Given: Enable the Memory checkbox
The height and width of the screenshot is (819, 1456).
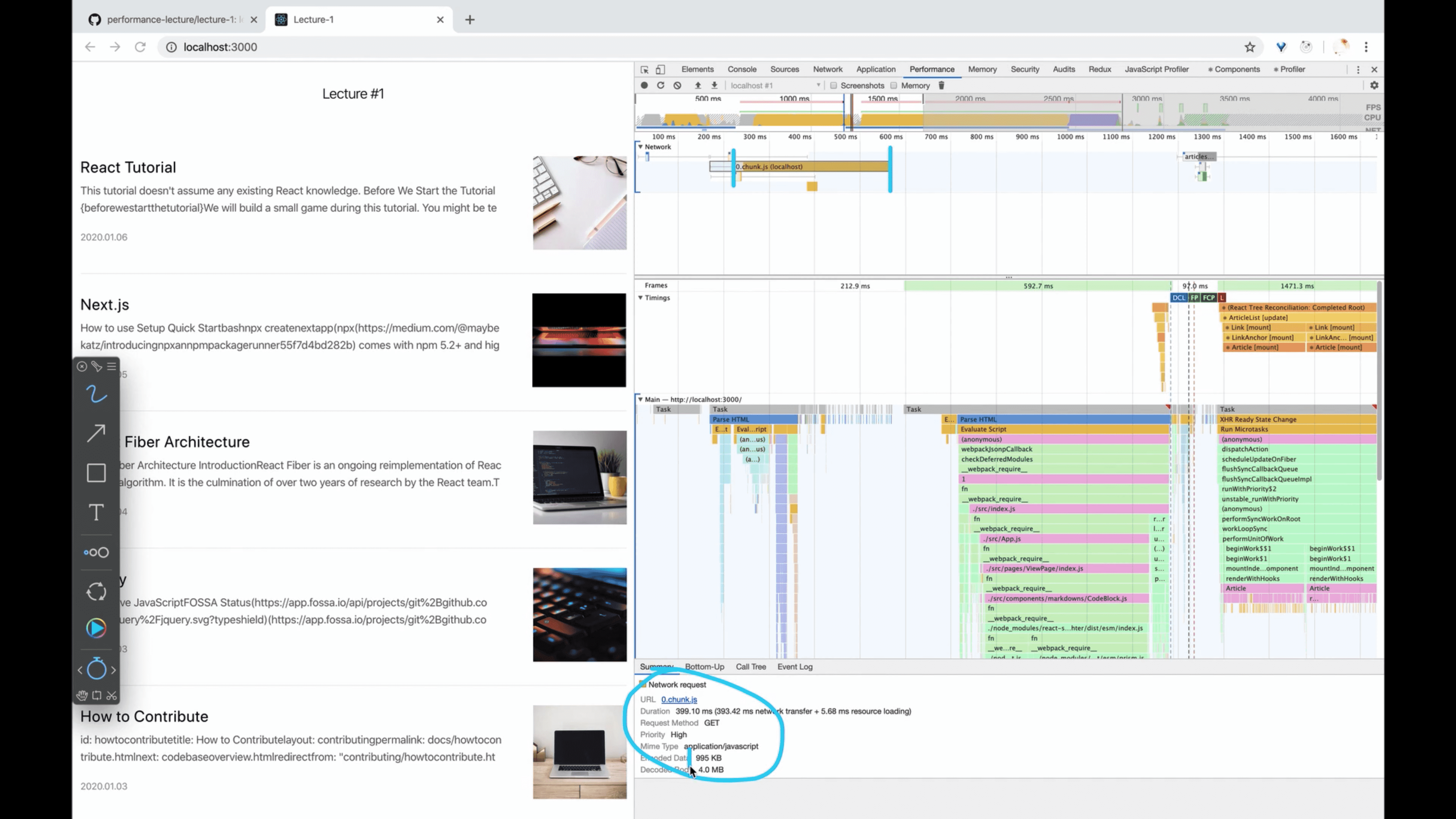Looking at the screenshot, I should [x=894, y=85].
